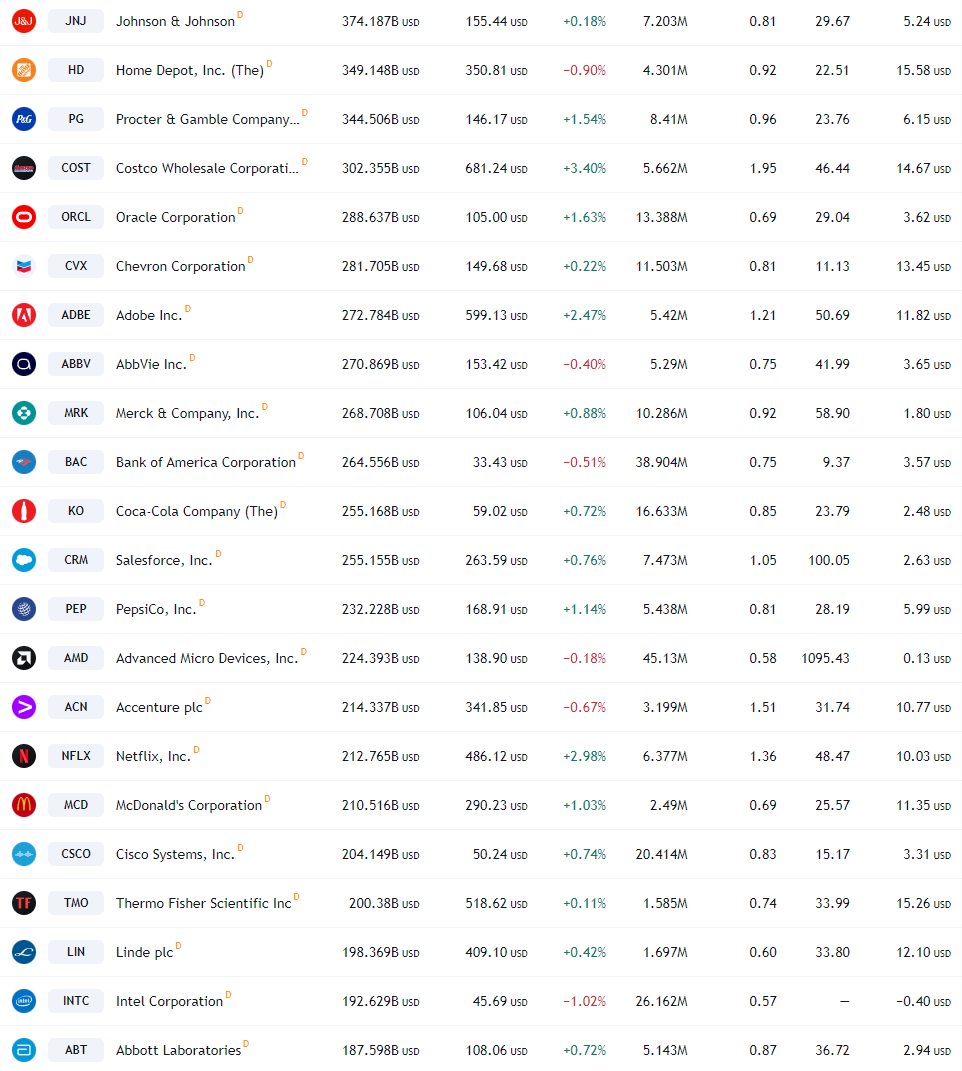962x1071 pixels.
Task: Click the Accenture purple logo icon
Action: (x=24, y=707)
